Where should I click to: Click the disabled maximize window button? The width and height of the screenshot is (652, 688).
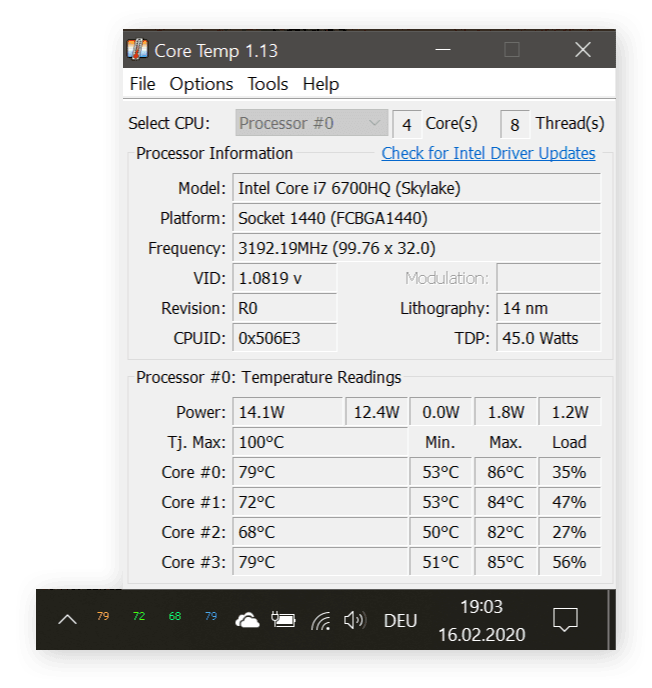[512, 49]
